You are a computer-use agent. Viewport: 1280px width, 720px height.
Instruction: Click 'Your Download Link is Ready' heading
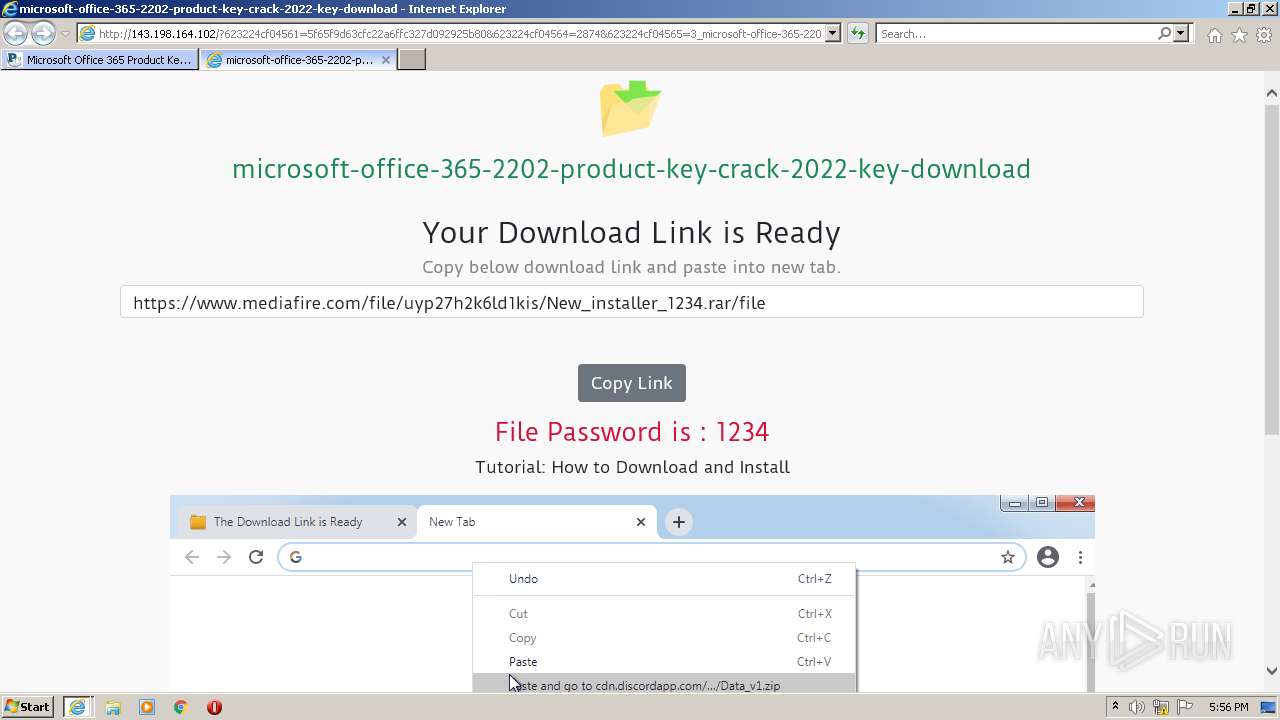tap(631, 233)
